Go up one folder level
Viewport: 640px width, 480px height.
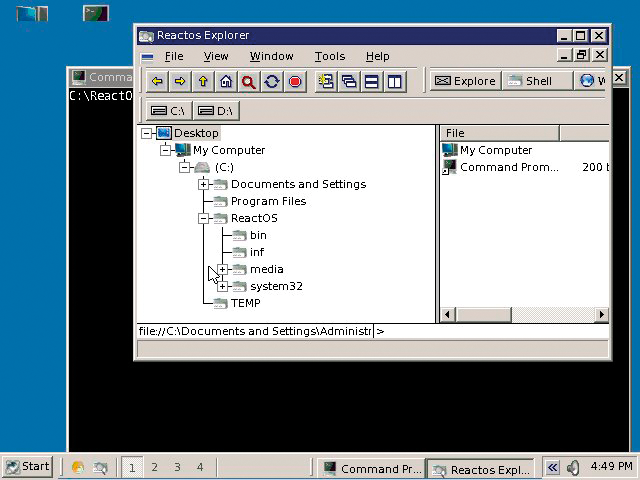click(203, 82)
